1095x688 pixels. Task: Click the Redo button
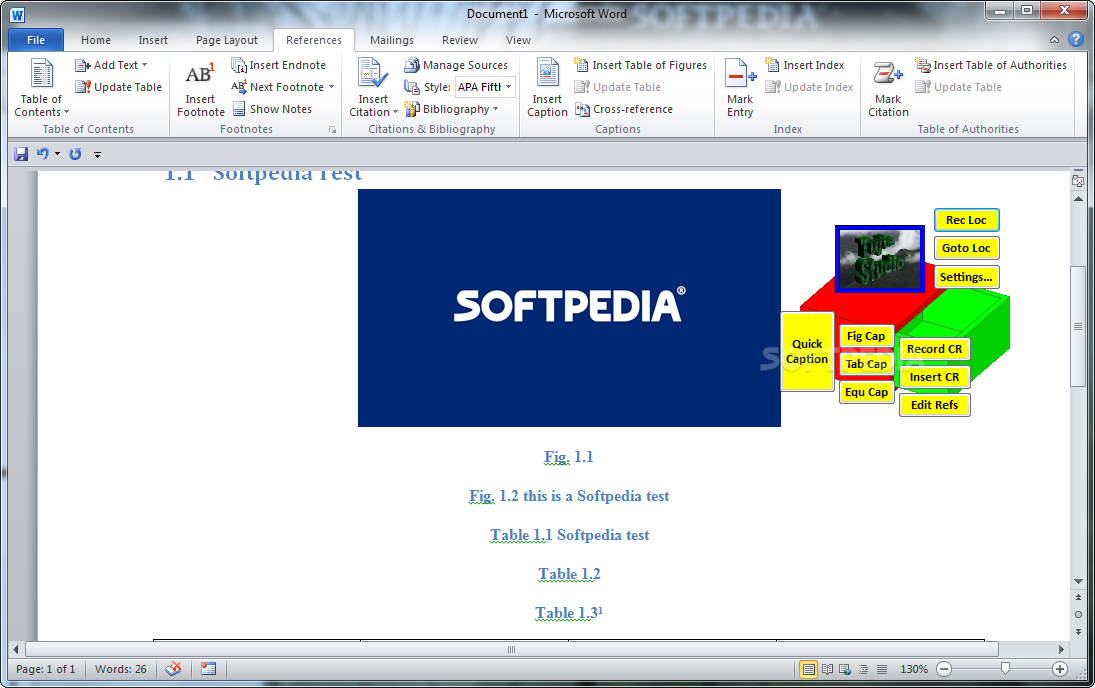75,154
